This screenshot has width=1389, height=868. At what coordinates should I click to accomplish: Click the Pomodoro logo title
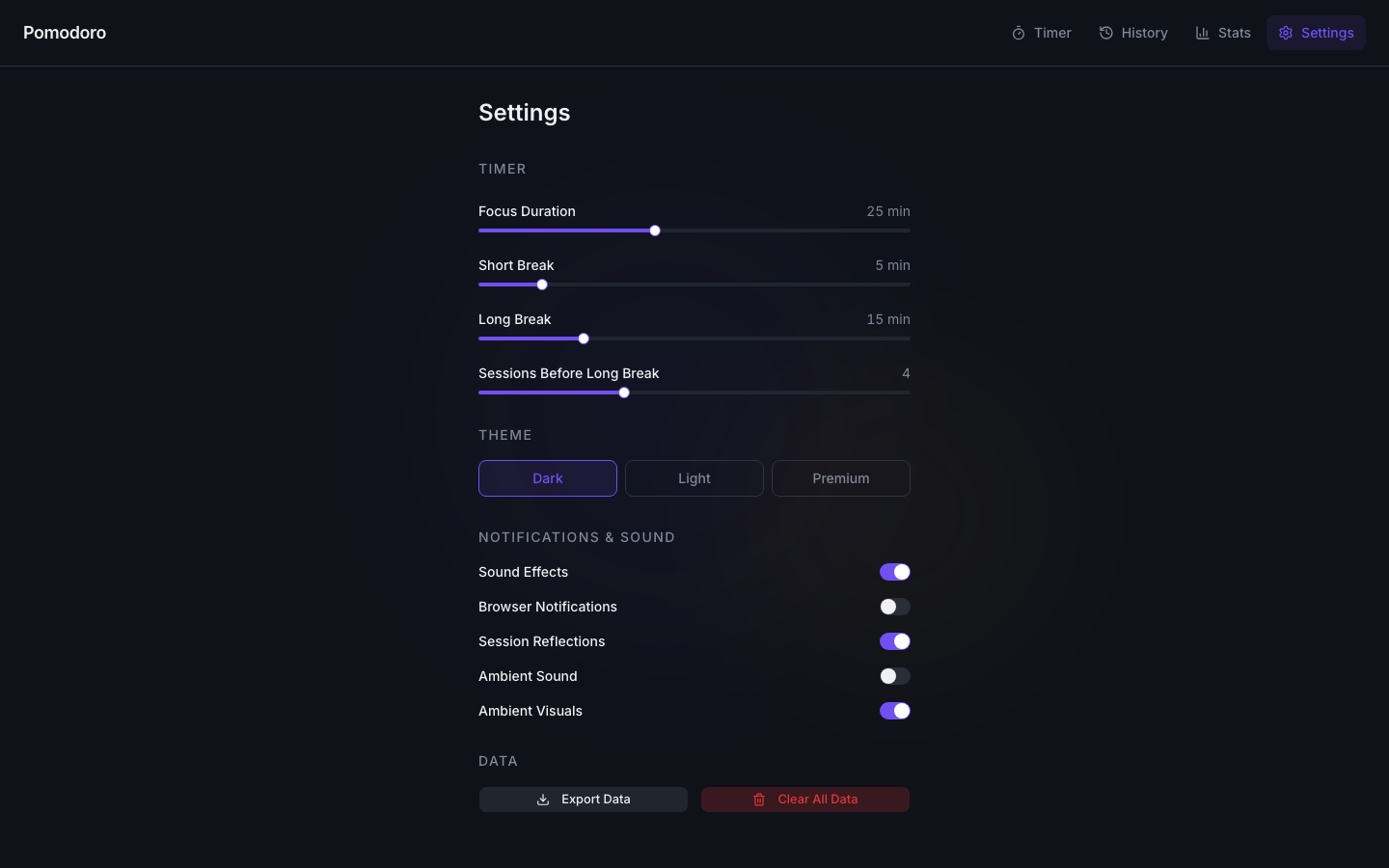65,33
